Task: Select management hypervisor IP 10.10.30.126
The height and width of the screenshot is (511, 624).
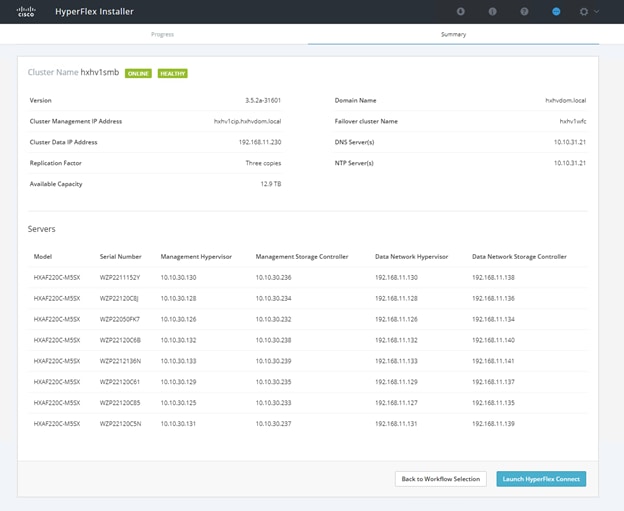Action: coord(178,319)
